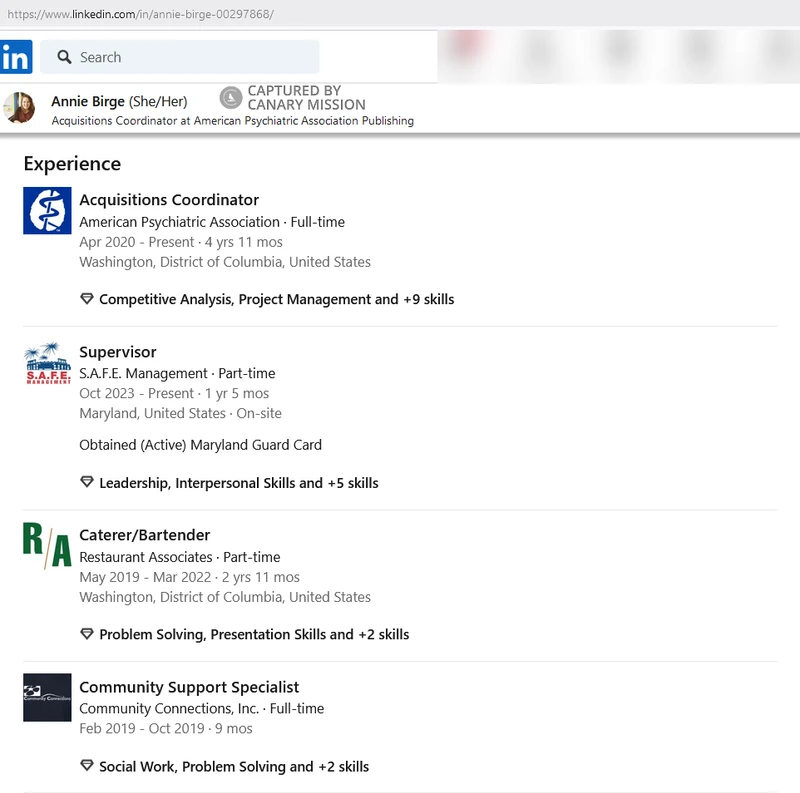800x793 pixels.
Task: Click 'Apr 2020 - Present · 4 yrs 11 mos'
Action: click(181, 242)
